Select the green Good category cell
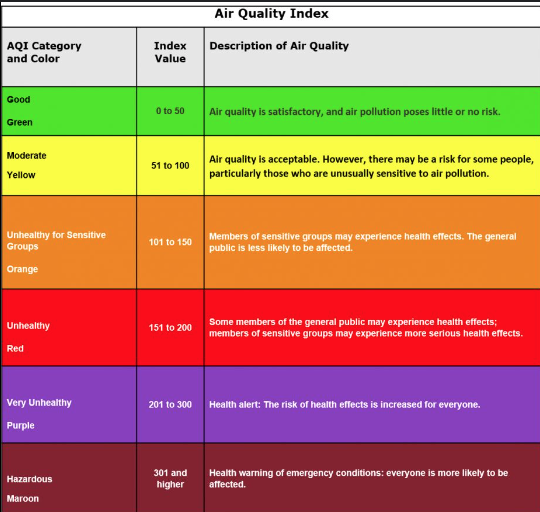Viewport: 540px width, 512px height. pyautogui.click(x=69, y=111)
